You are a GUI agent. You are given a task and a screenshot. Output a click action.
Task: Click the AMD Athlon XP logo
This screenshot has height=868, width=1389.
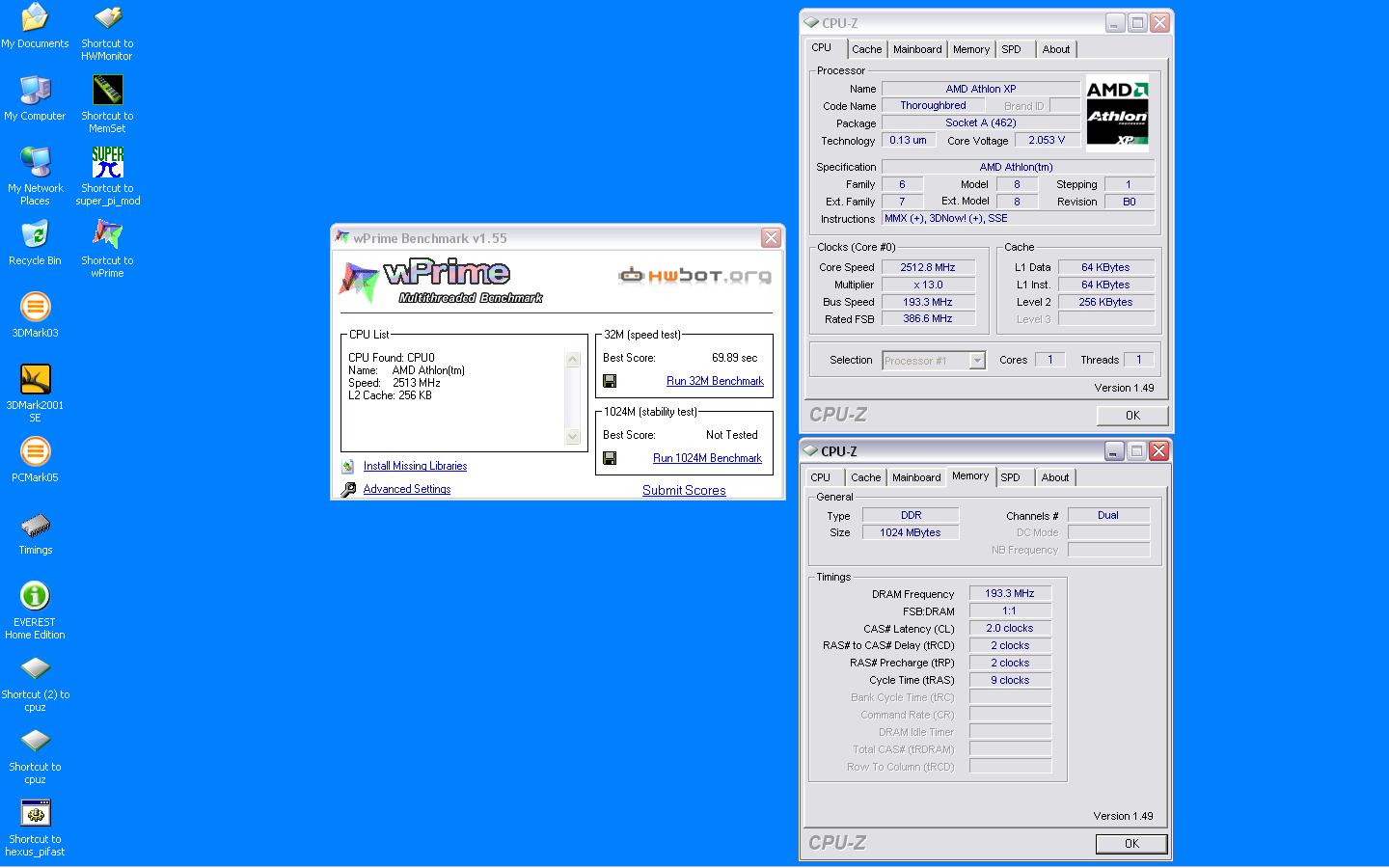[1117, 114]
